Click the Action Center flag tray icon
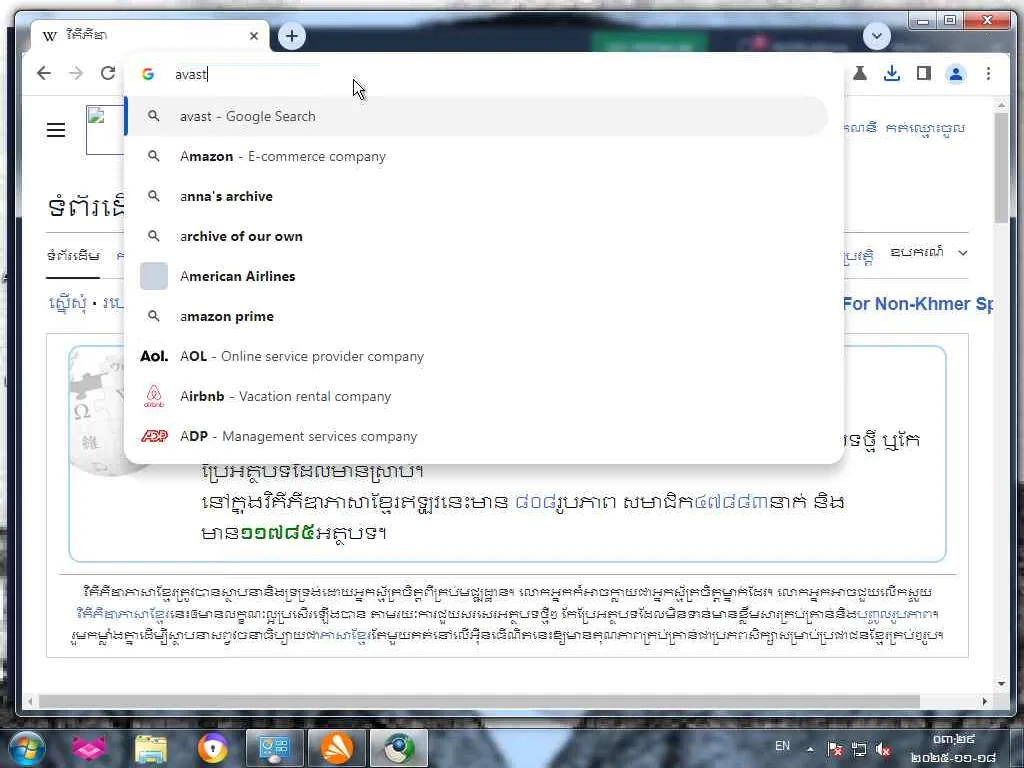 click(x=835, y=749)
